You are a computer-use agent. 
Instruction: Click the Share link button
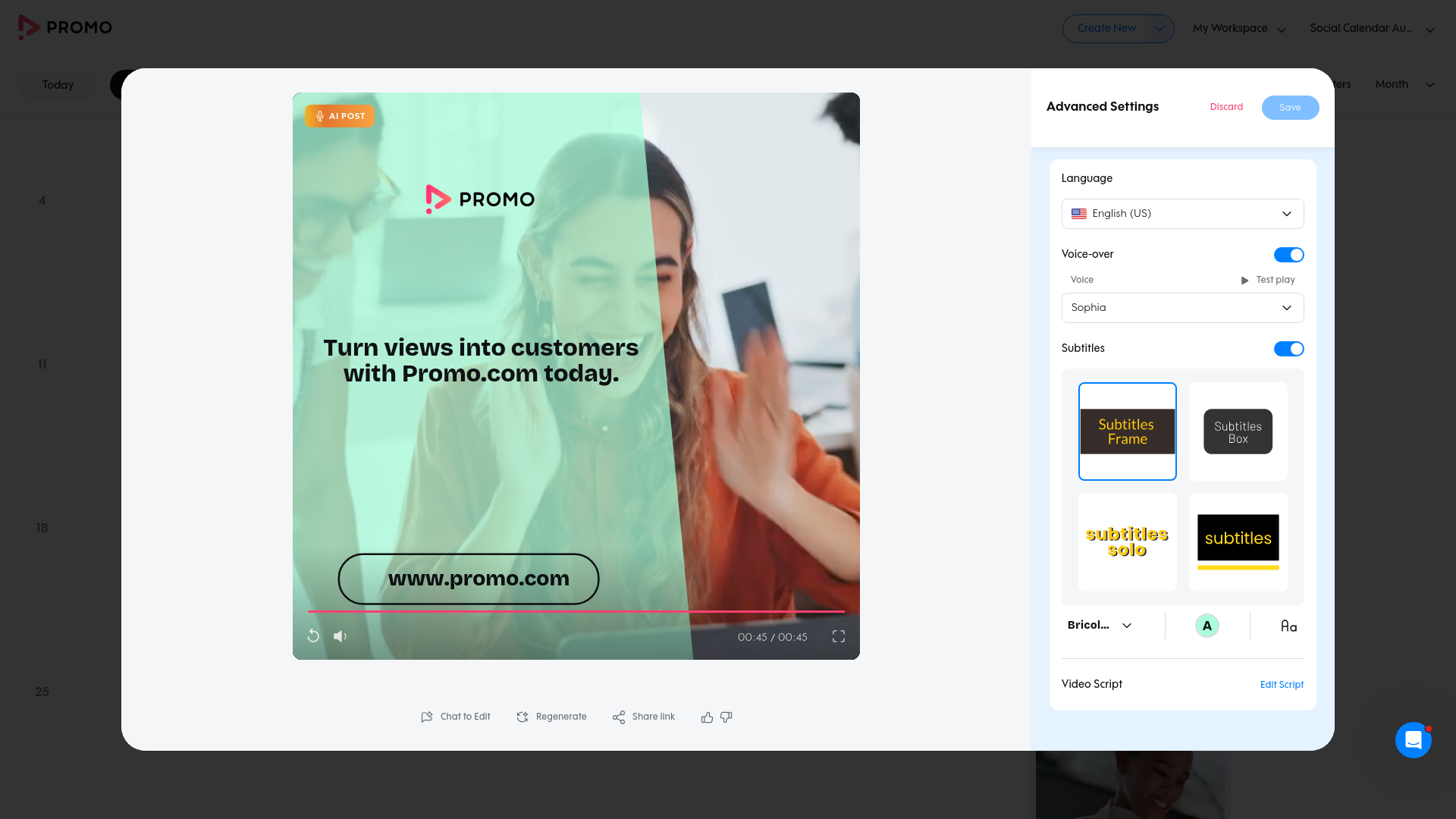pos(643,717)
